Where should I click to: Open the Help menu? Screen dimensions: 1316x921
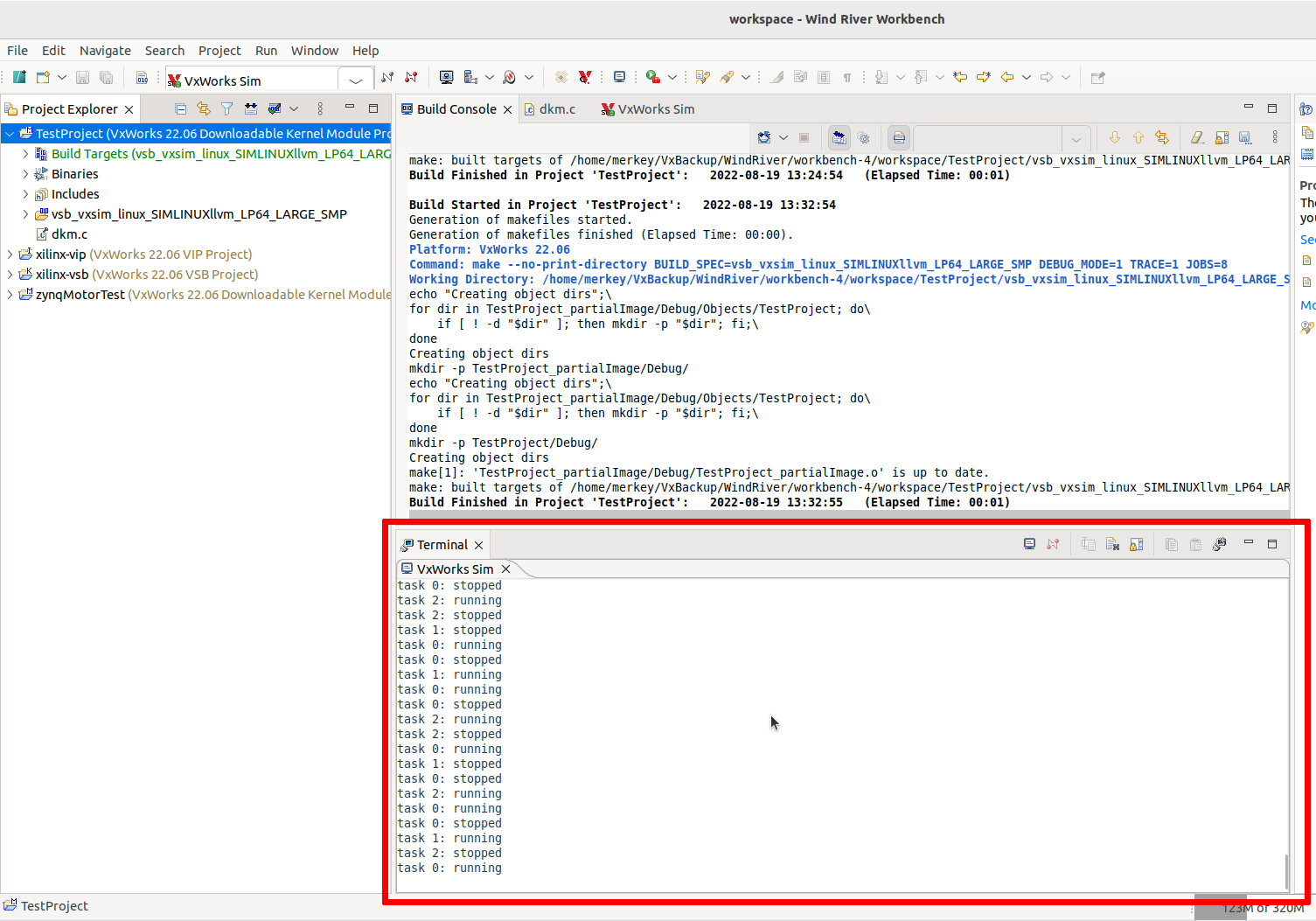[366, 50]
